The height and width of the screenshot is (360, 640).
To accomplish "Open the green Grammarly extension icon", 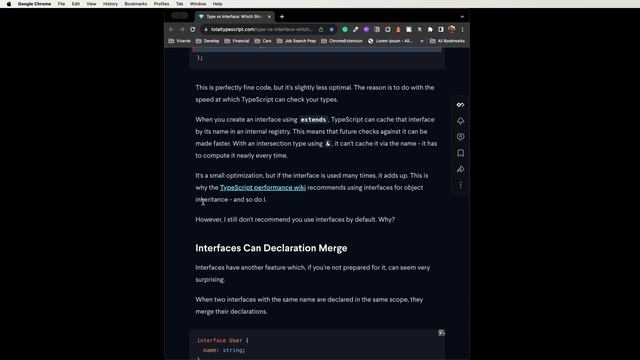I will [x=345, y=29].
